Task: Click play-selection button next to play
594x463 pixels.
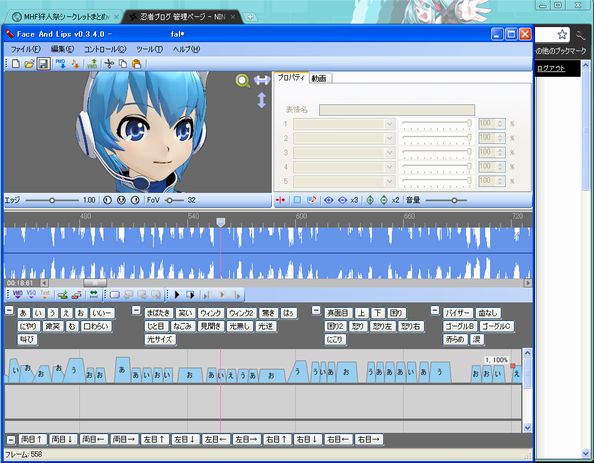Action: point(190,294)
